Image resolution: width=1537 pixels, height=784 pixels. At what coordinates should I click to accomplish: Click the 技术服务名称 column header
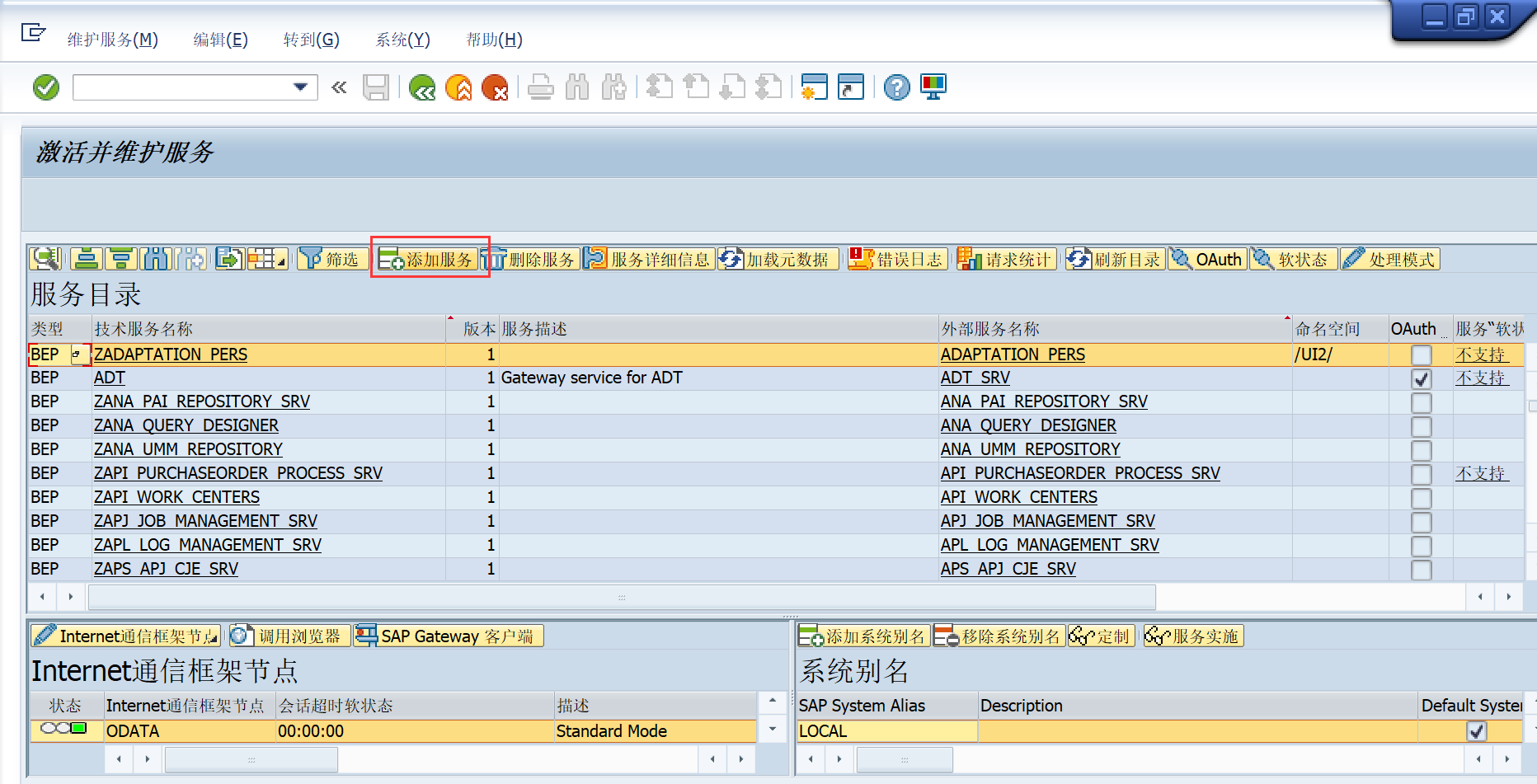(x=269, y=329)
